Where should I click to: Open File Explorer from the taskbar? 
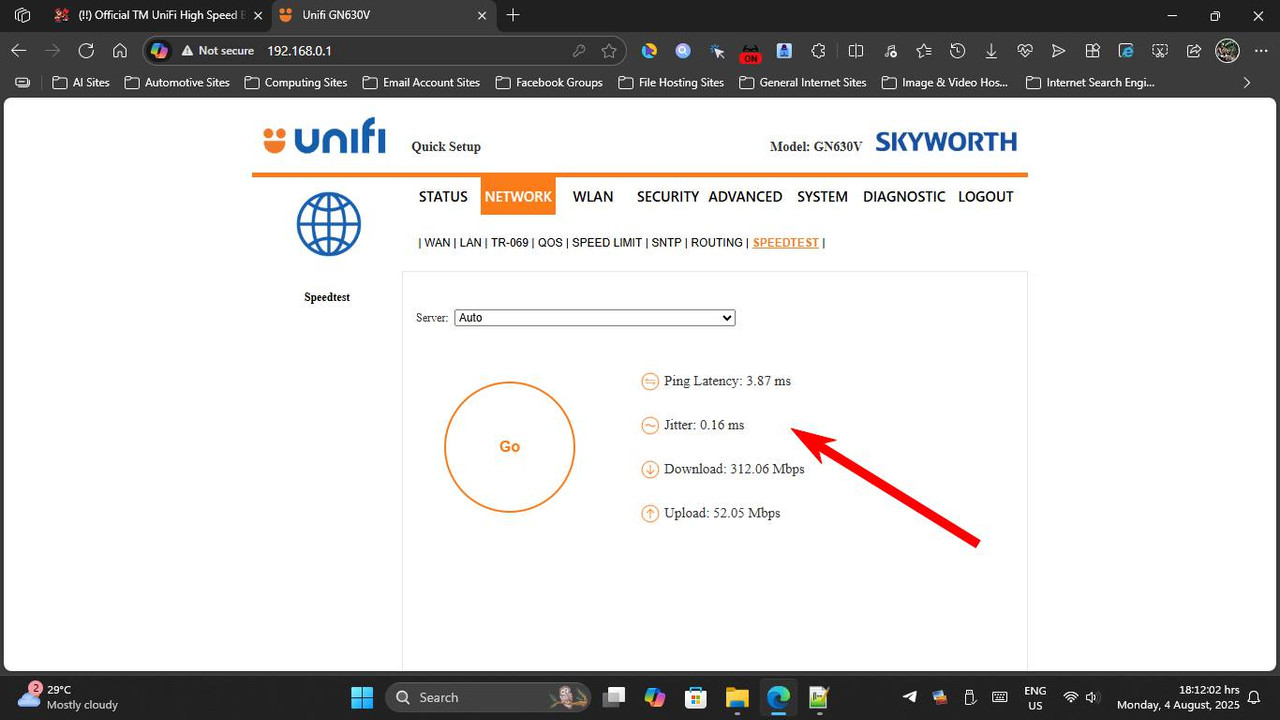coord(737,697)
